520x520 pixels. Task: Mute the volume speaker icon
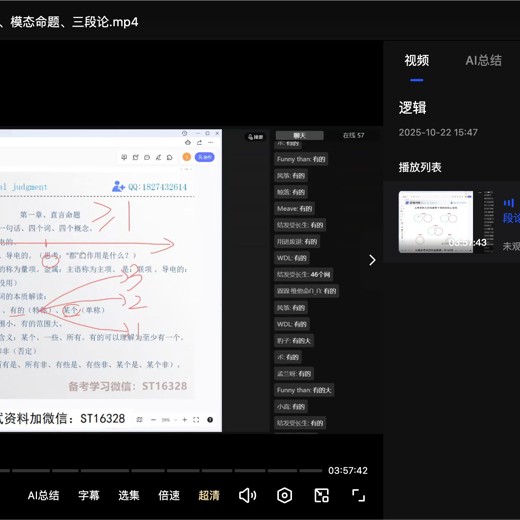[248, 495]
